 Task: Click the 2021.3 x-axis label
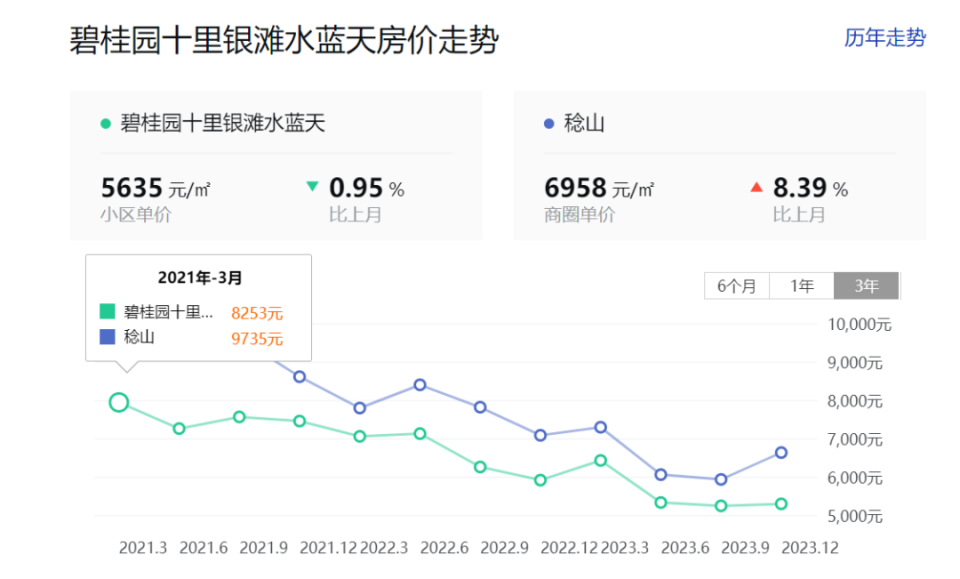click(x=143, y=548)
